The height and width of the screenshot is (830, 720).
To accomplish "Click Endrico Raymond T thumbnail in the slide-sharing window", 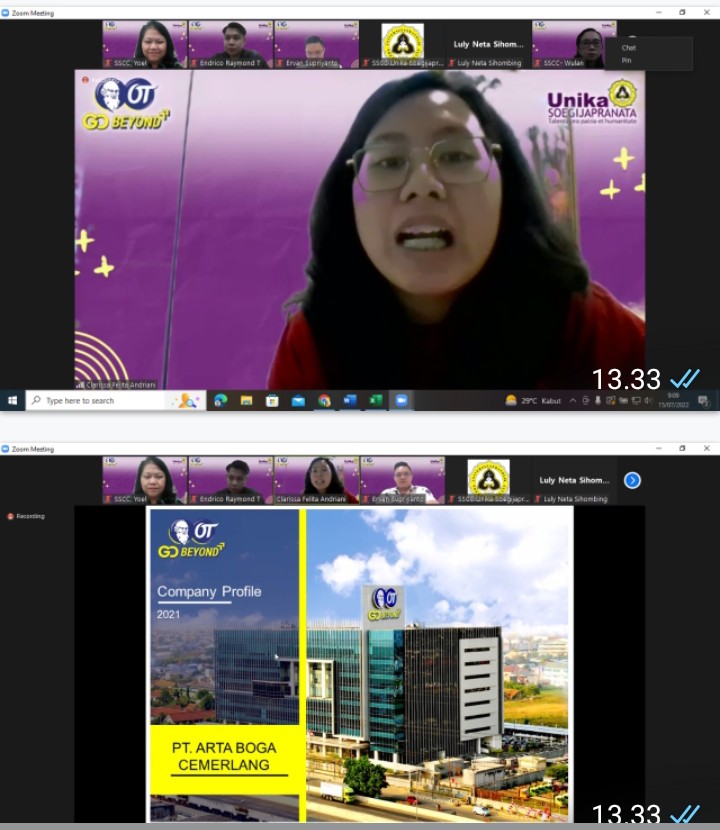I will click(230, 480).
